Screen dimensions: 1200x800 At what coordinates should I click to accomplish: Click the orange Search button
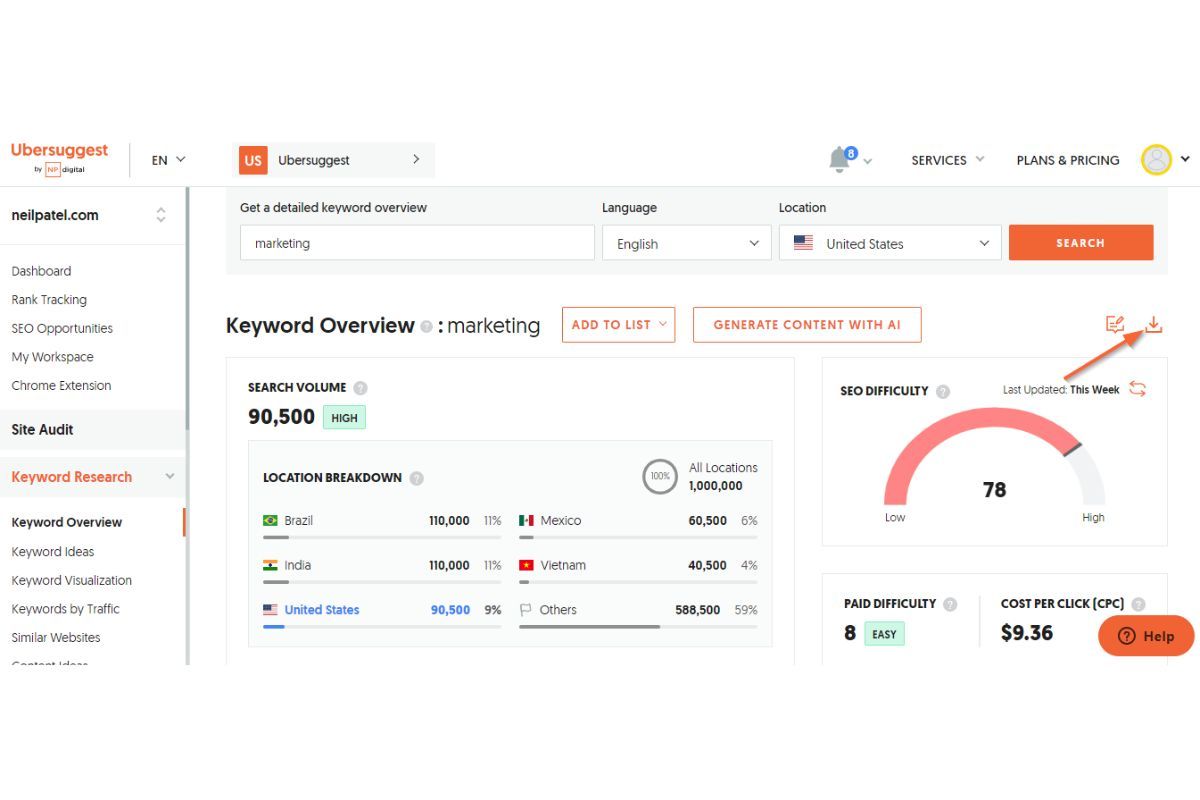[1081, 243]
